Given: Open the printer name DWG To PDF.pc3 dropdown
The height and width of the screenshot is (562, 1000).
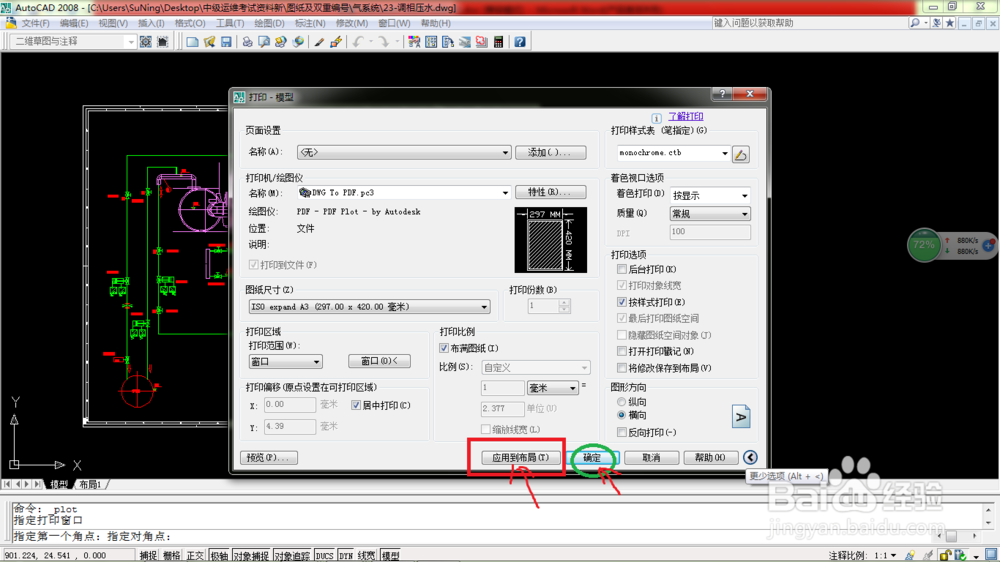Looking at the screenshot, I should pos(404,193).
